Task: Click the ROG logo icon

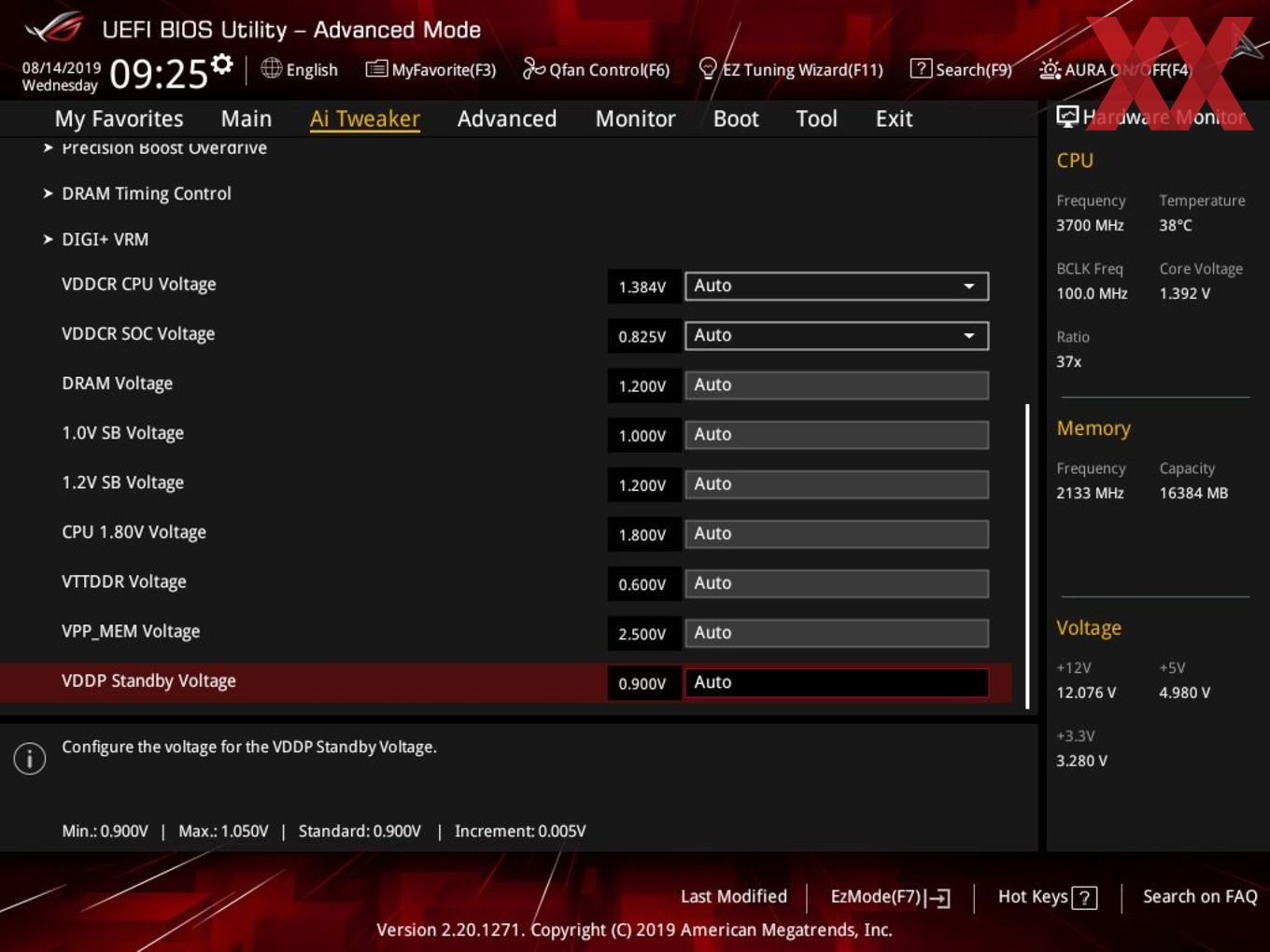Action: point(53,28)
